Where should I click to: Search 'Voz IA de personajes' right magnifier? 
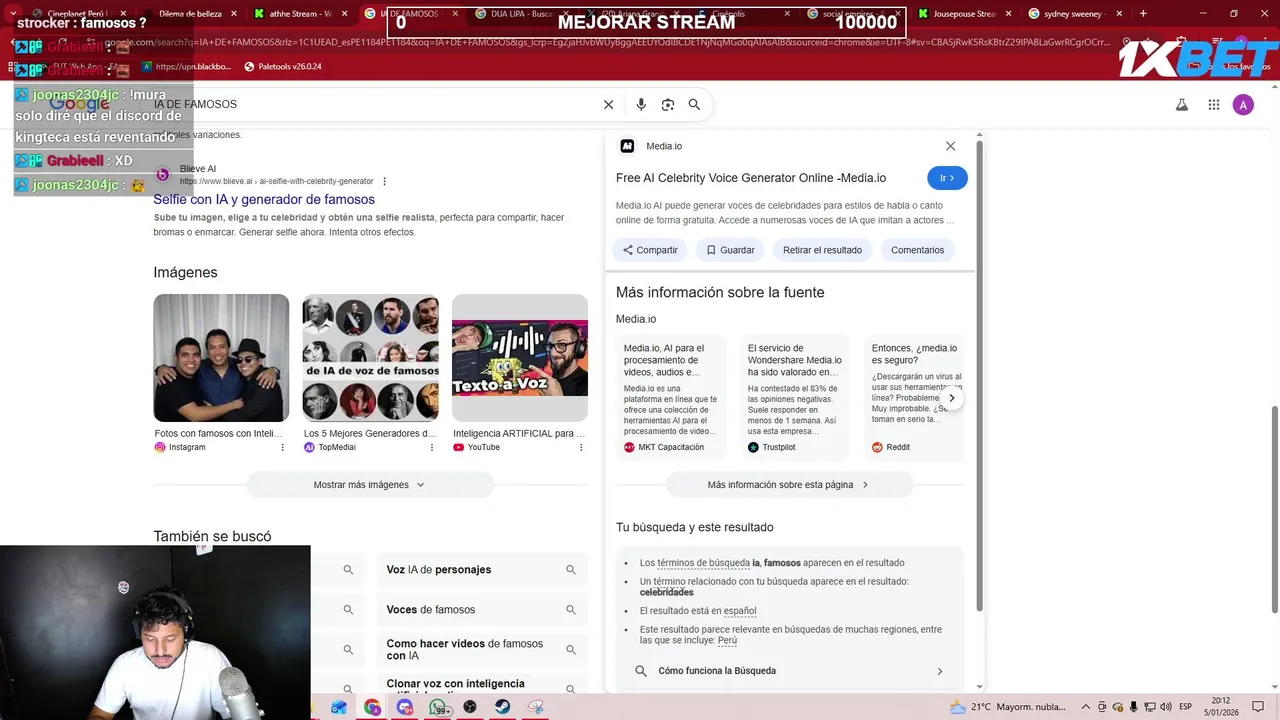point(571,570)
